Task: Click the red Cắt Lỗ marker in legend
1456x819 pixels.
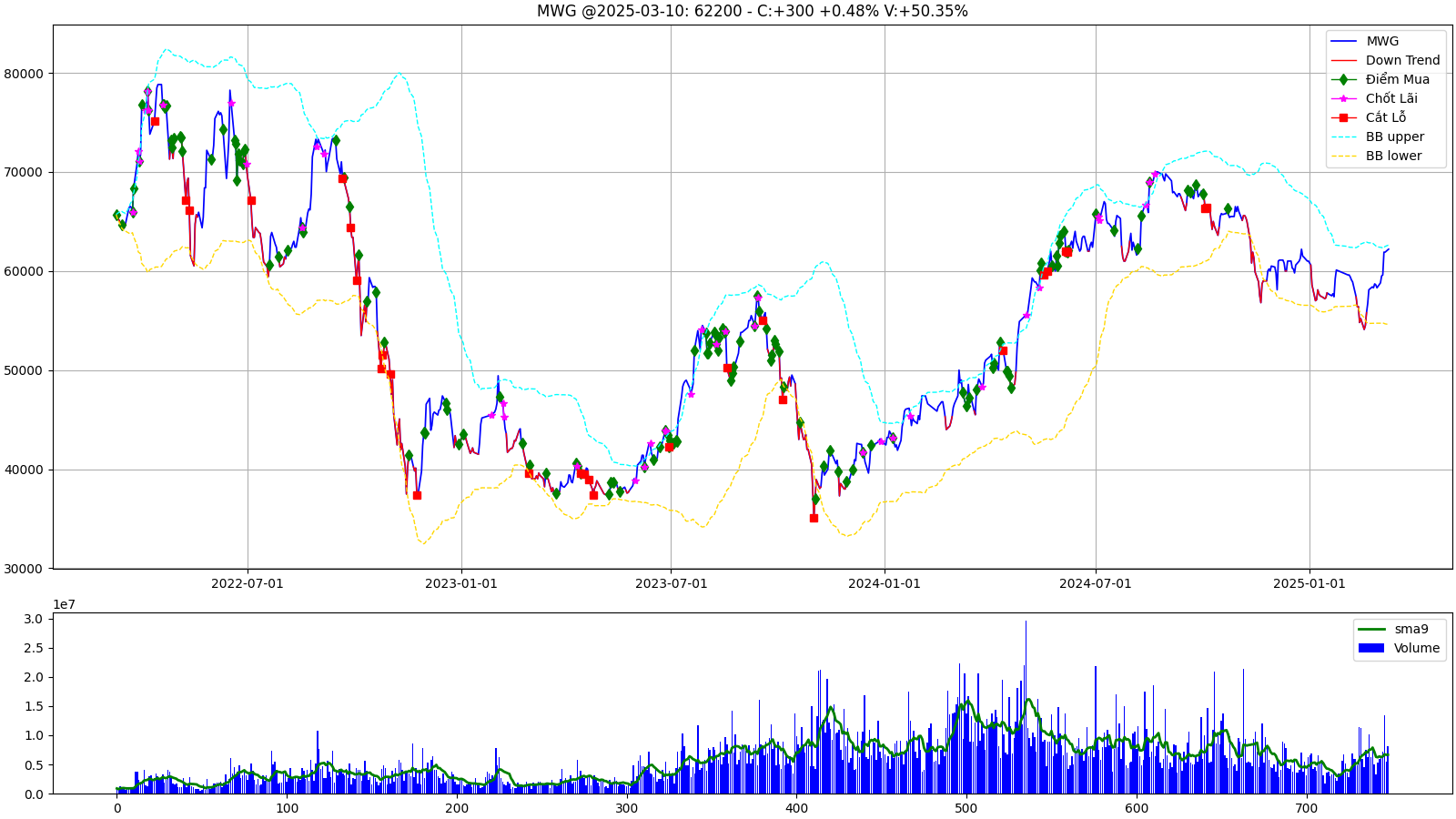Action: (x=1343, y=117)
